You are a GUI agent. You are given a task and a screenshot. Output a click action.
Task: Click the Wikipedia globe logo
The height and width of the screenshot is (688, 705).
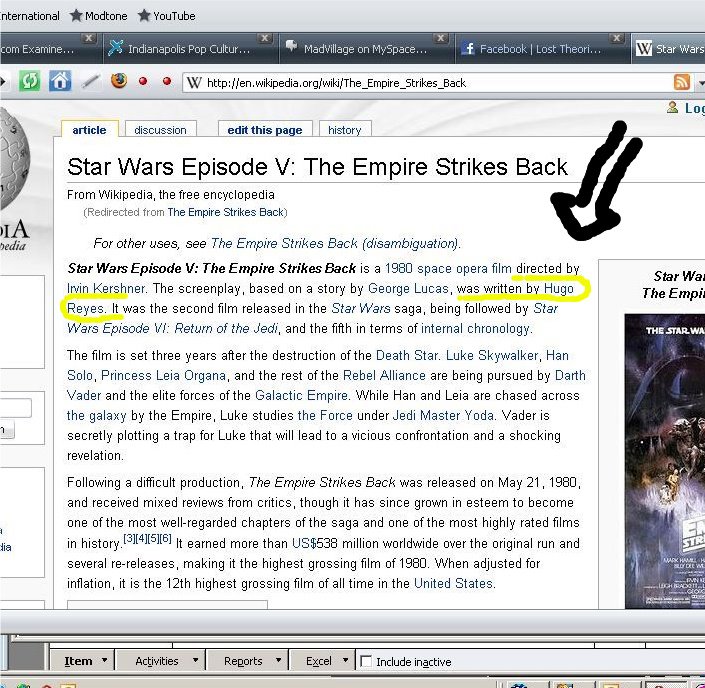pyautogui.click(x=13, y=158)
